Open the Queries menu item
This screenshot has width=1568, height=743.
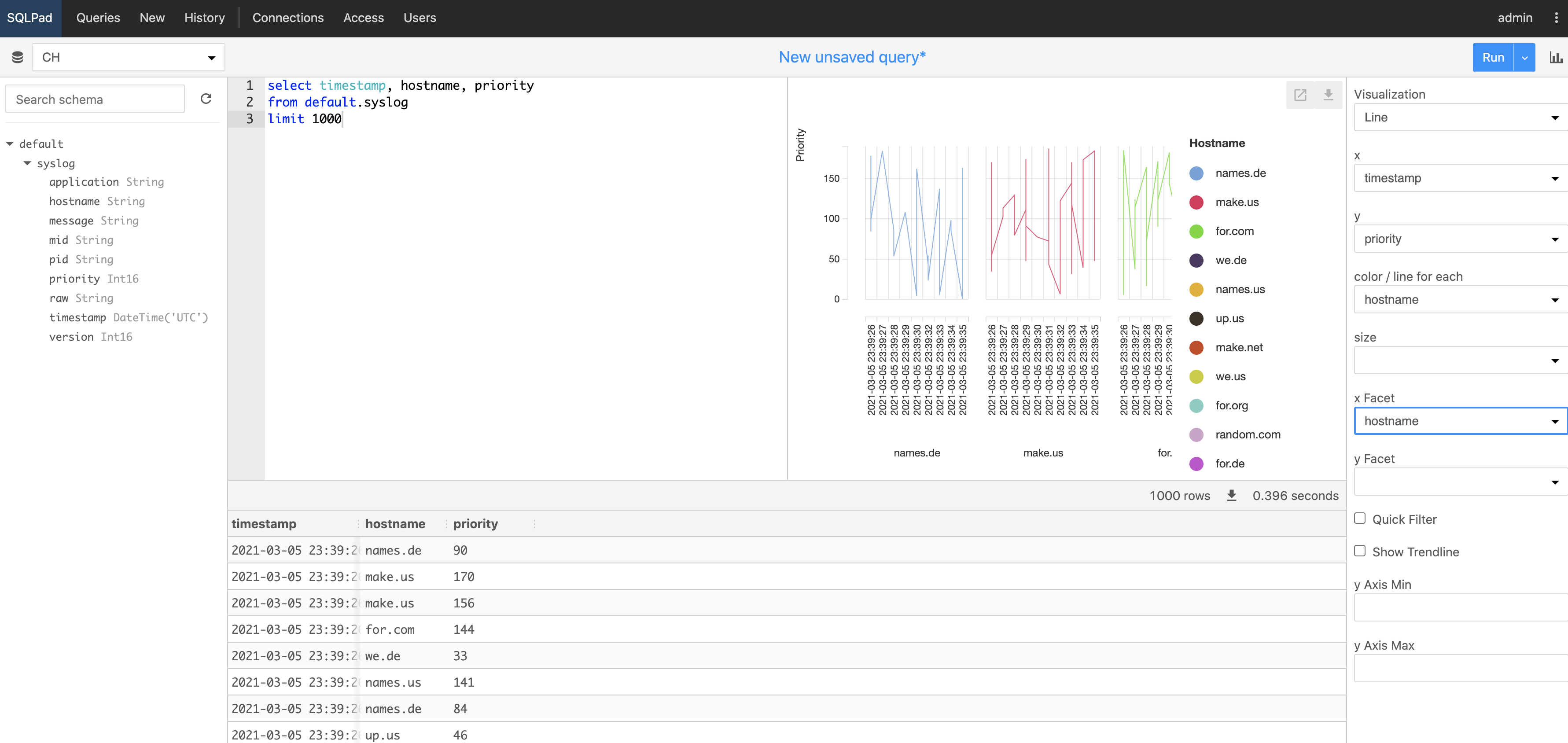[98, 18]
